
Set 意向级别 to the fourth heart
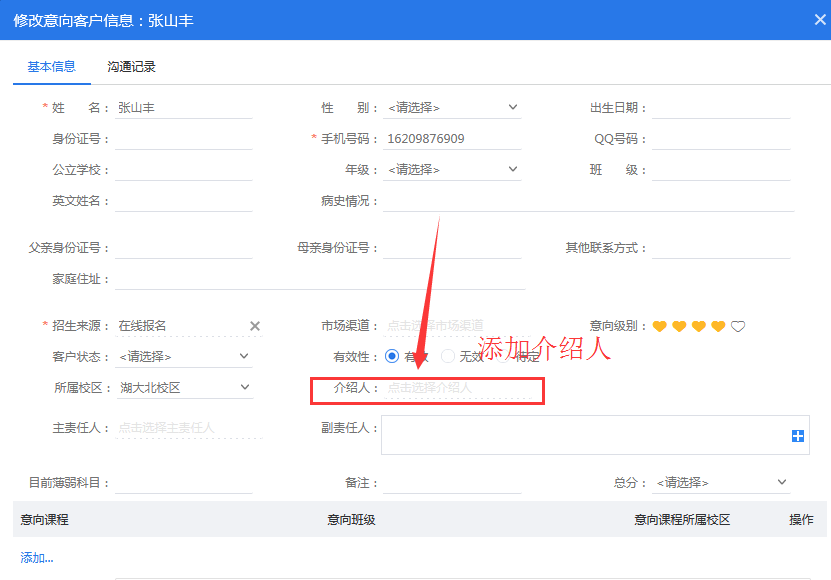coord(718,326)
